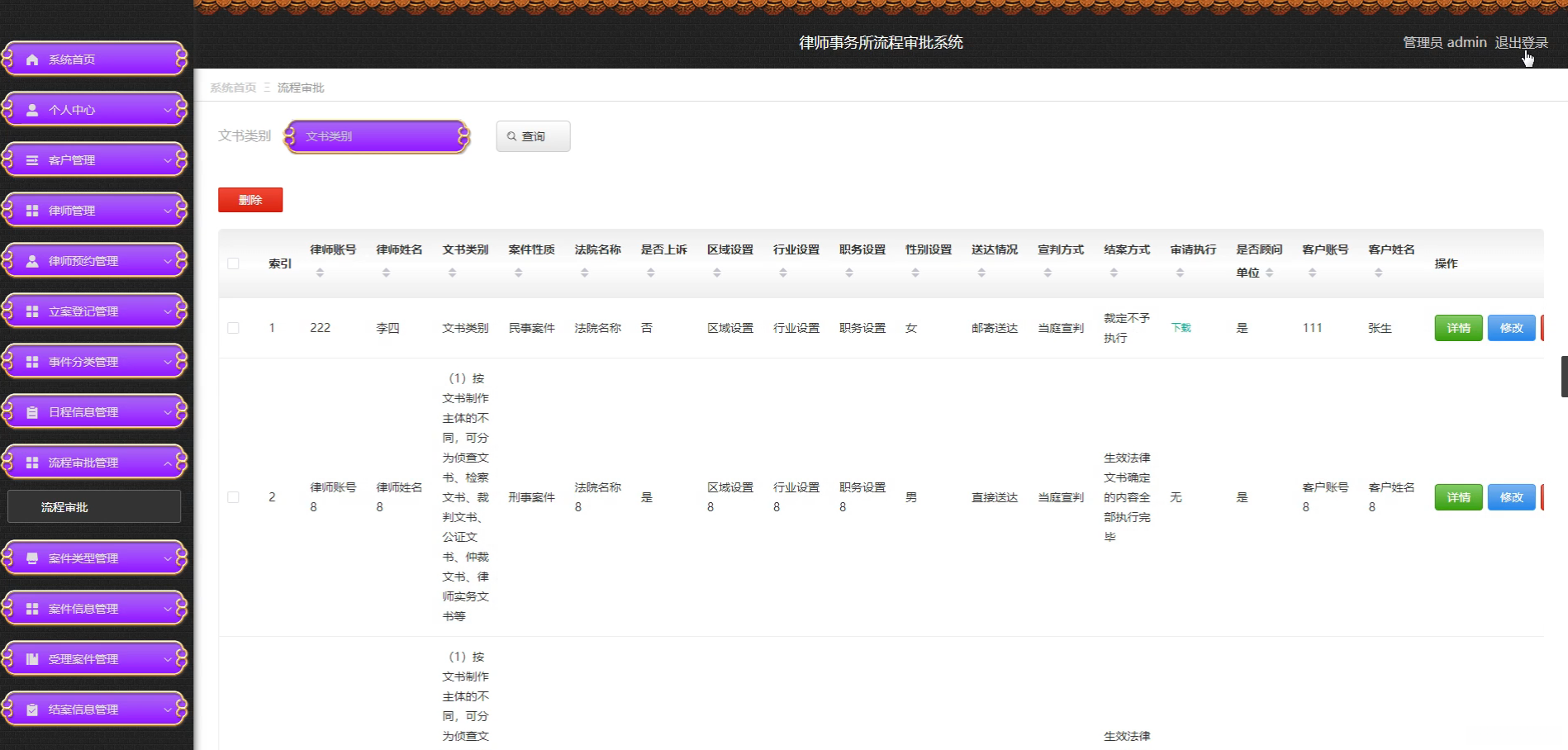Click 修改 for row 1 (李四)
1568x750 pixels.
[x=1511, y=328]
